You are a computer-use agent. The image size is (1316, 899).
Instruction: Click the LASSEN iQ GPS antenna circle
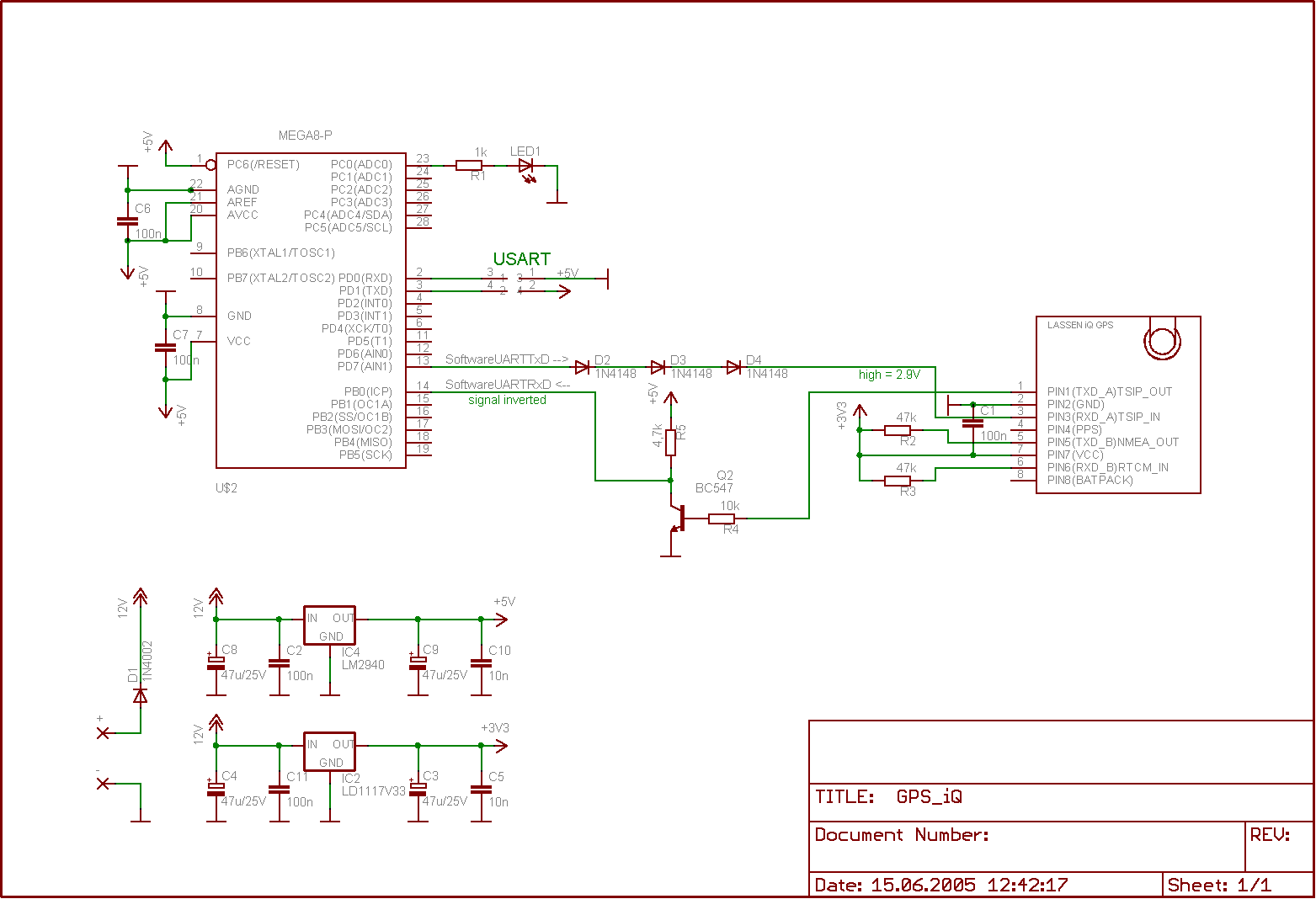1163,341
